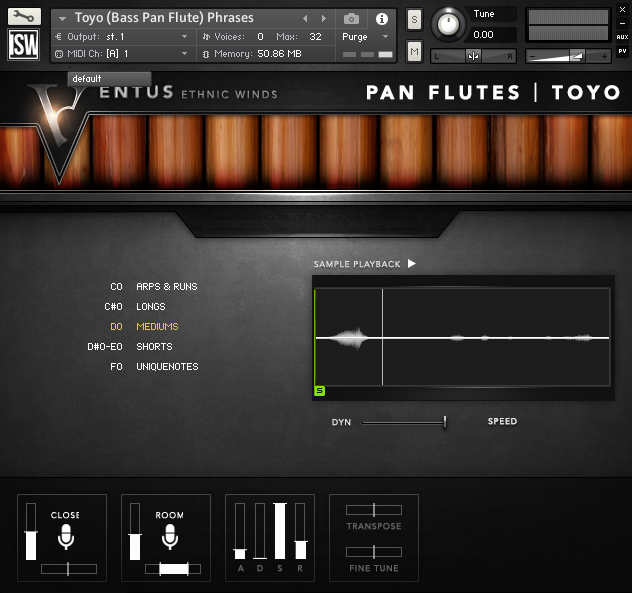Adjust the Decay (D) envelope slider
The width and height of the screenshot is (632, 593).
260,531
